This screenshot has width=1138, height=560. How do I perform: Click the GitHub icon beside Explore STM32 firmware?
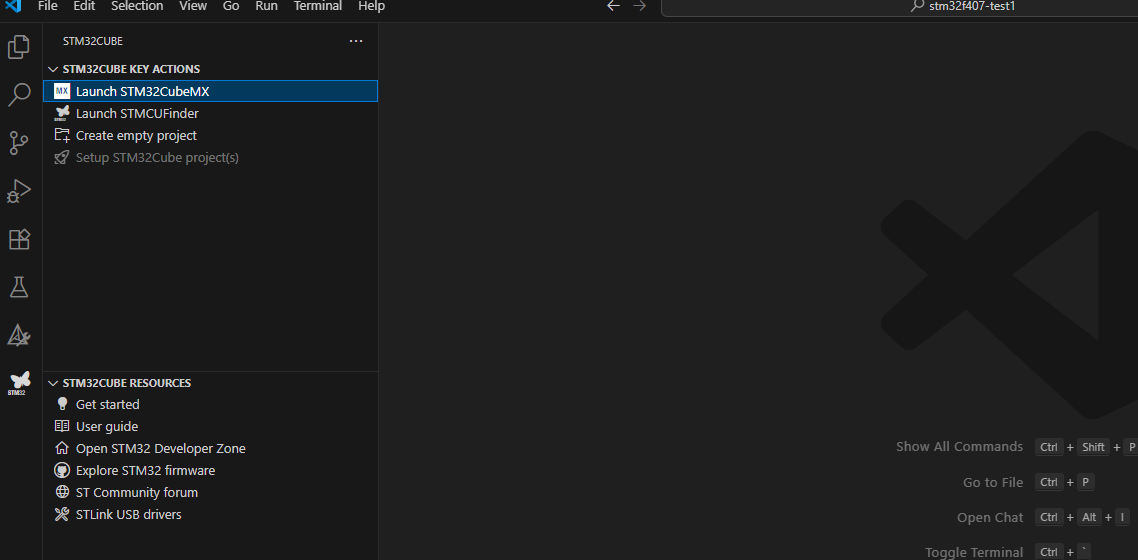click(62, 470)
